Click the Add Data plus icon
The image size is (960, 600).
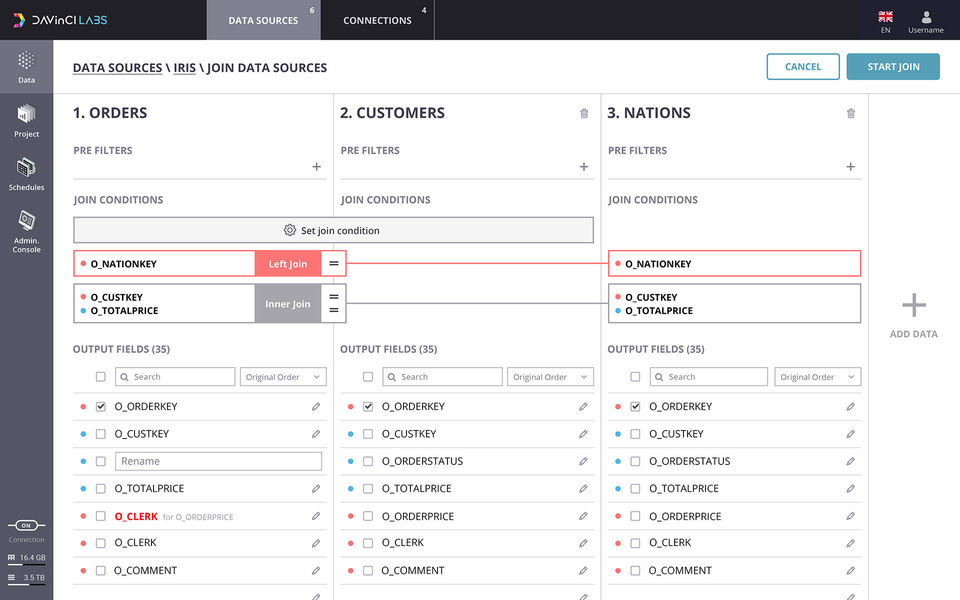tap(913, 306)
